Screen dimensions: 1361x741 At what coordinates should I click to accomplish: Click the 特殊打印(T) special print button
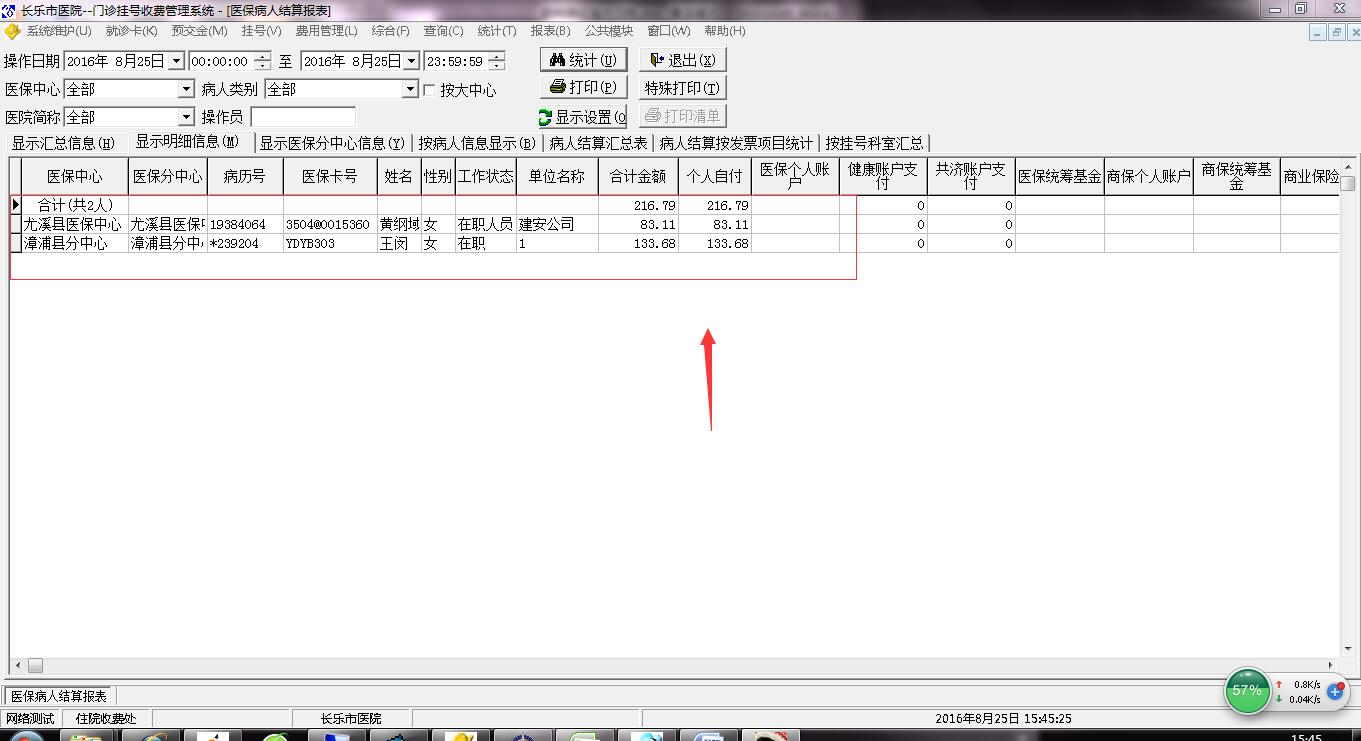pyautogui.click(x=682, y=87)
